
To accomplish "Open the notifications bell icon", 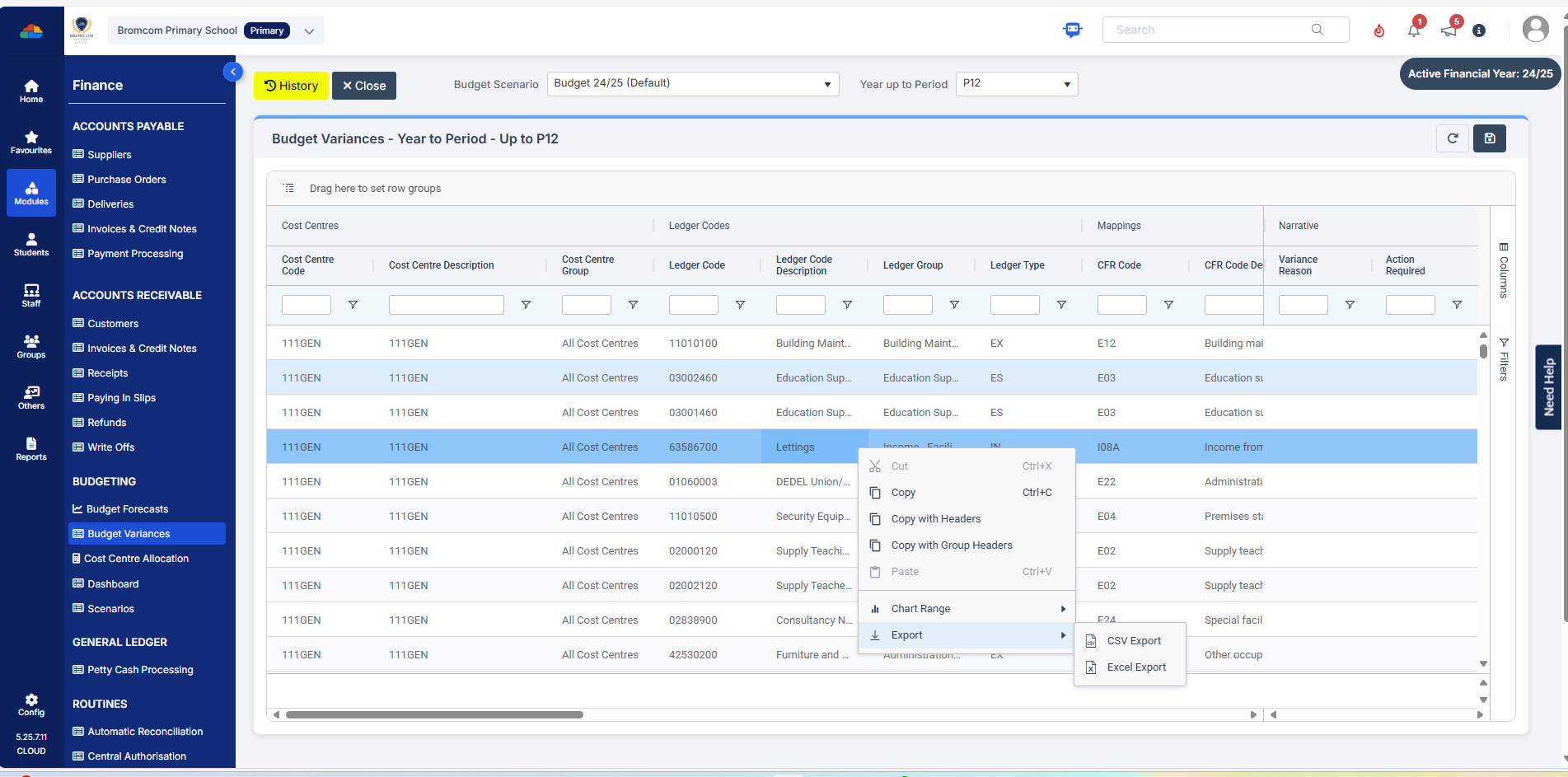I will (x=1414, y=30).
